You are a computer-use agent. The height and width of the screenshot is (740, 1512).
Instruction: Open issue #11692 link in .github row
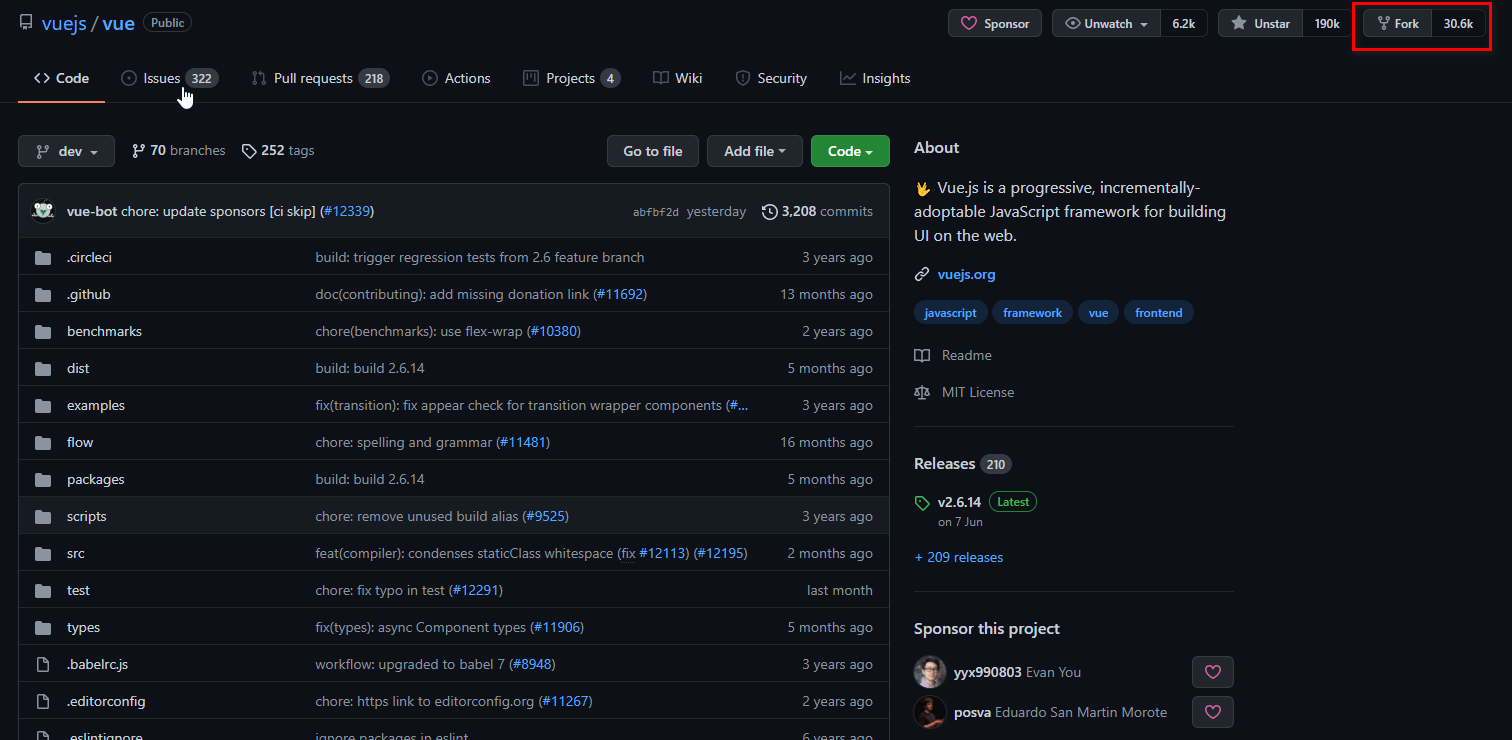619,294
